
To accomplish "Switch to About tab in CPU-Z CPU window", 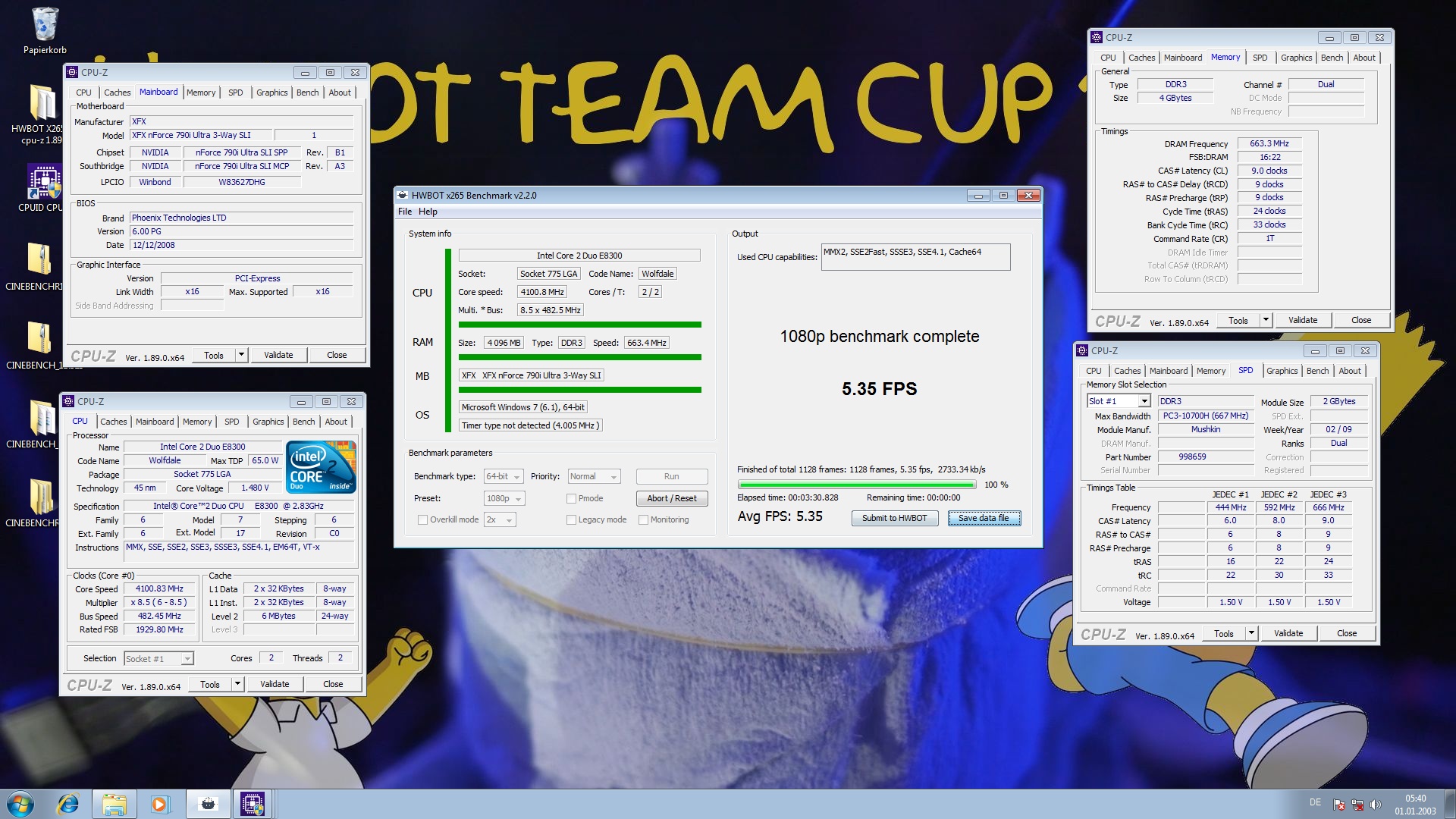I will (x=336, y=422).
